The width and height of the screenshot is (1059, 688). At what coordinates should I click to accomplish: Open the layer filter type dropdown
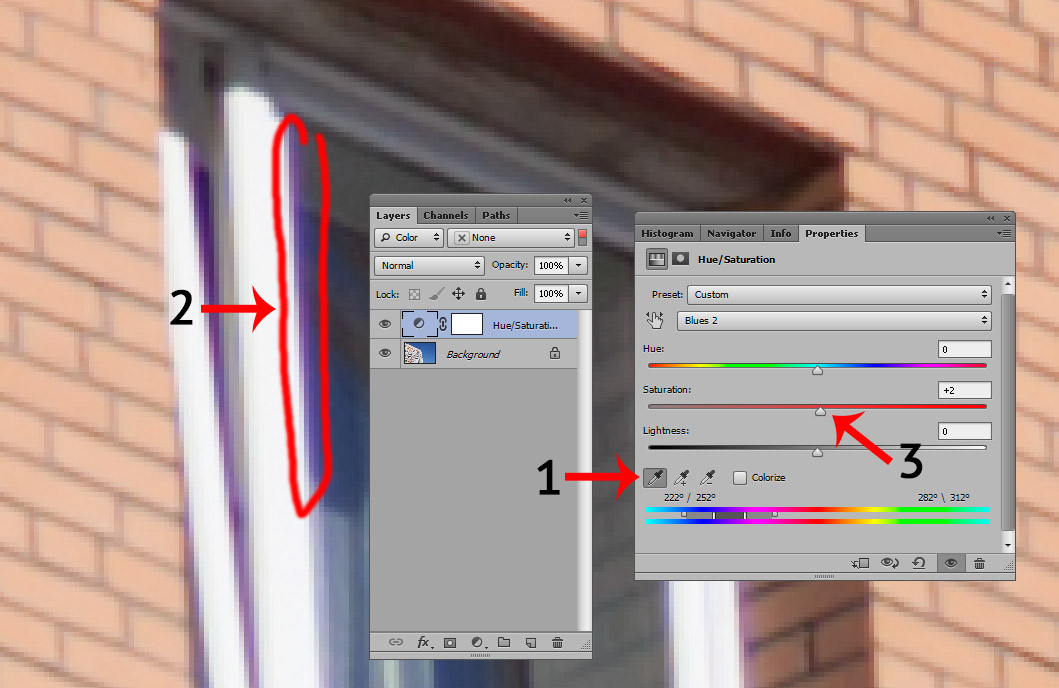tap(409, 238)
